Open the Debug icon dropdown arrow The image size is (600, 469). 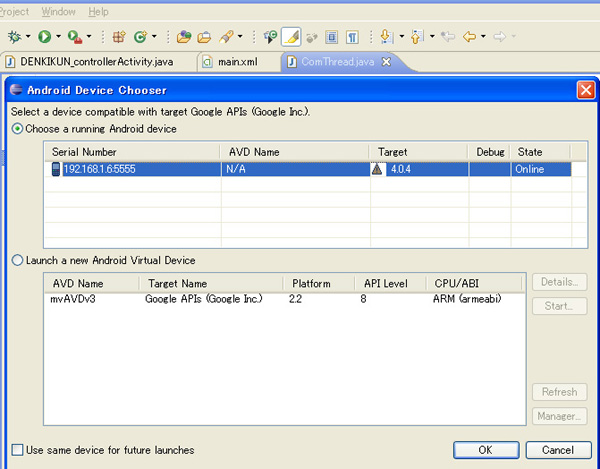[28, 37]
